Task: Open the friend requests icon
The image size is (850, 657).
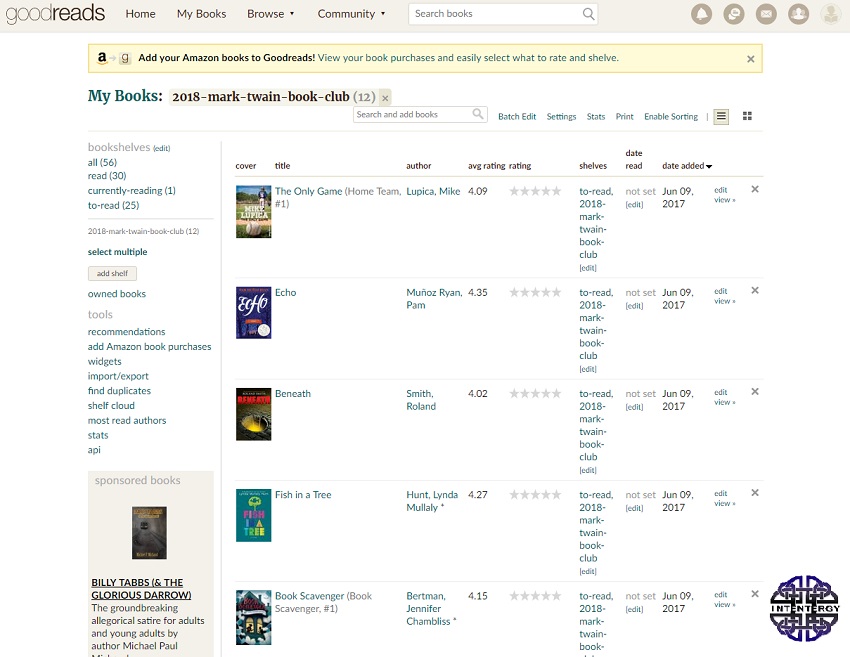Action: pos(798,14)
